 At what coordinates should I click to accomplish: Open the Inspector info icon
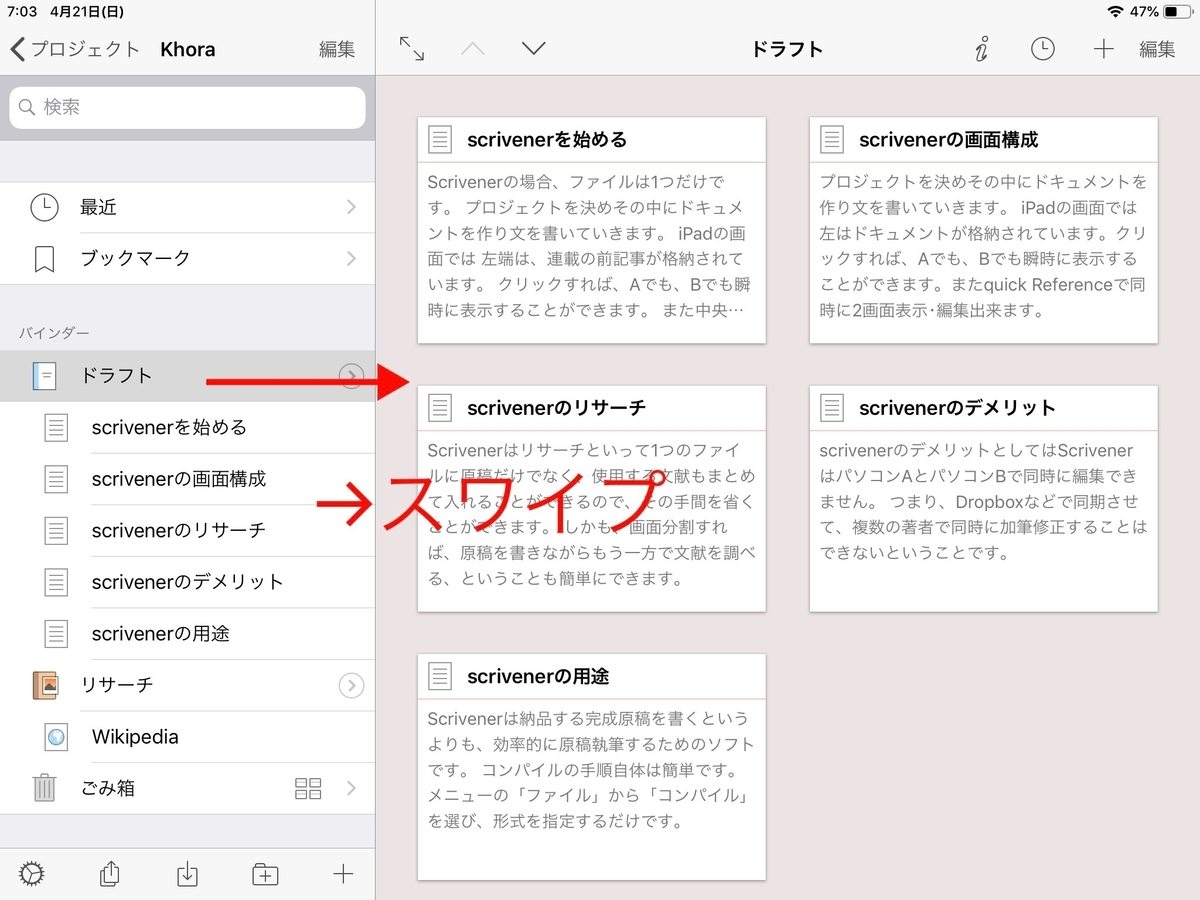click(x=981, y=48)
